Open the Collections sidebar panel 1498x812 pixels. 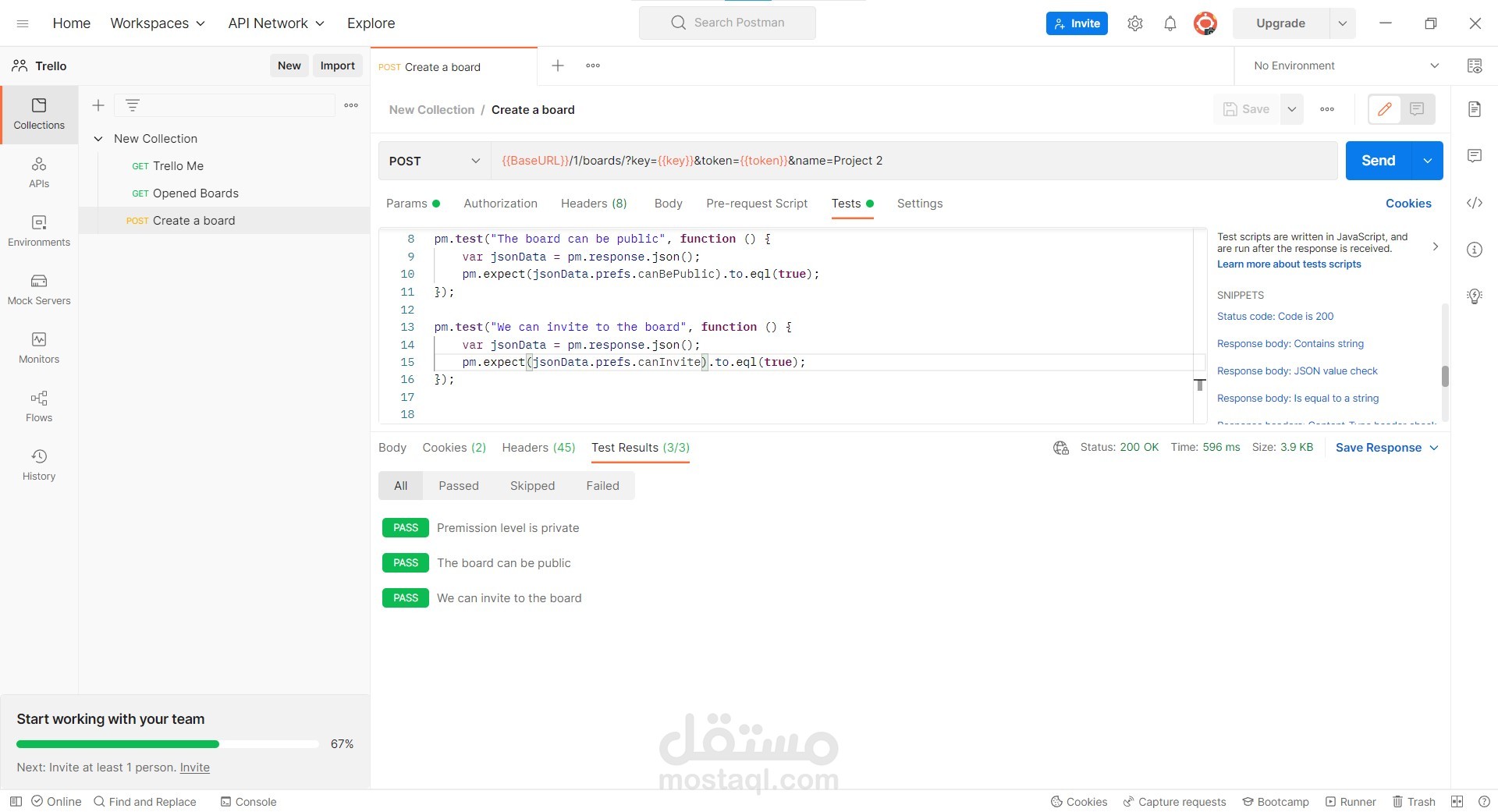click(x=39, y=115)
